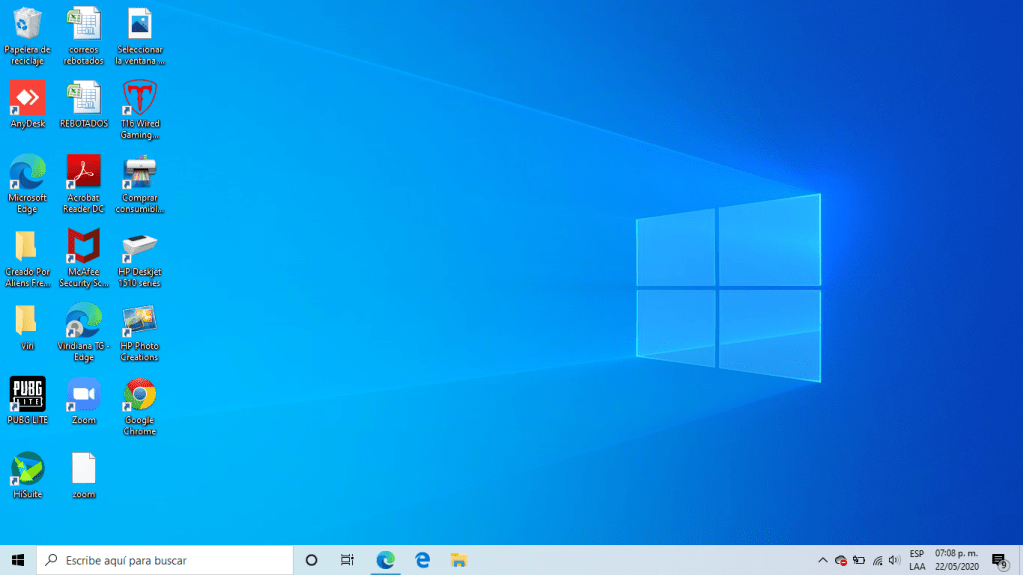Select the PUBG LITE desktop icon

[27, 395]
